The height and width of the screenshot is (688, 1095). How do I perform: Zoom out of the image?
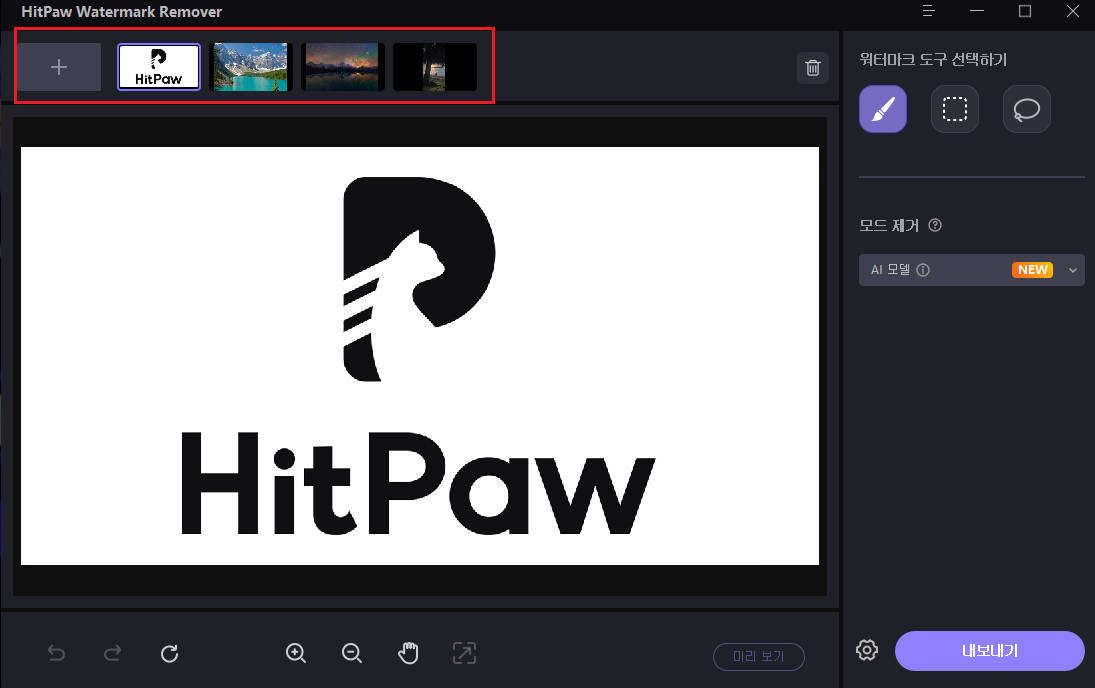[x=352, y=654]
